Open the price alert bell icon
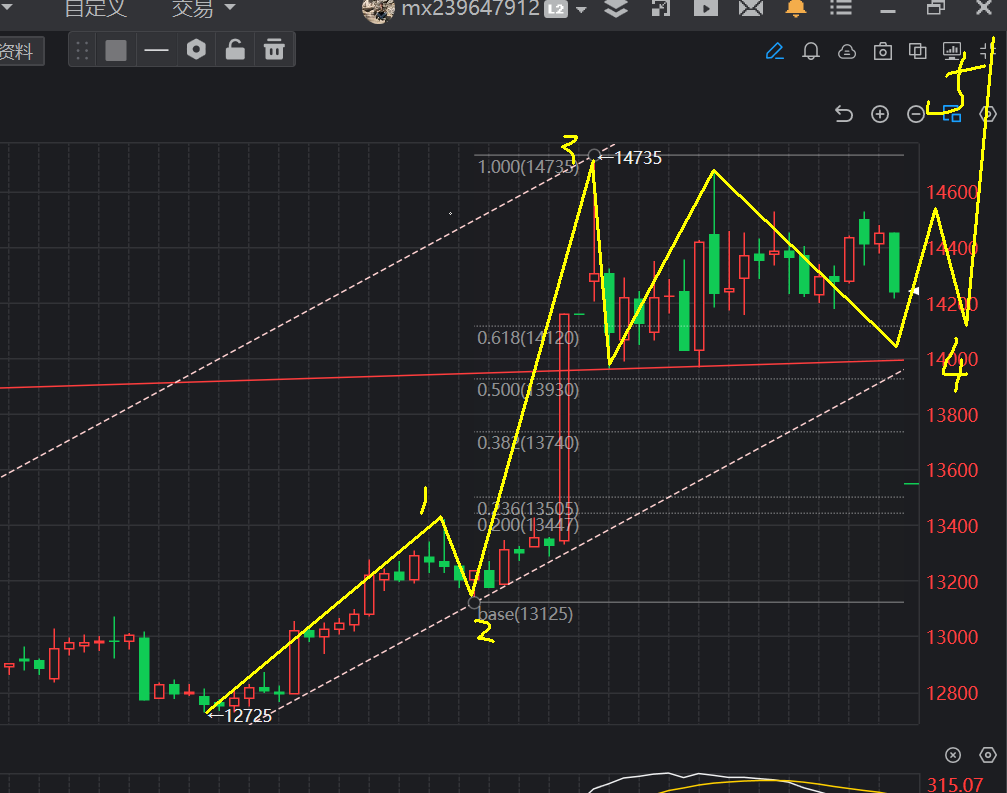This screenshot has width=1007, height=793. (x=810, y=51)
